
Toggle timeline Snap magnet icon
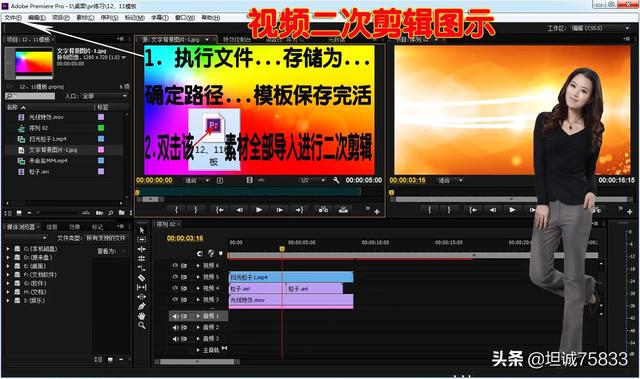point(200,253)
